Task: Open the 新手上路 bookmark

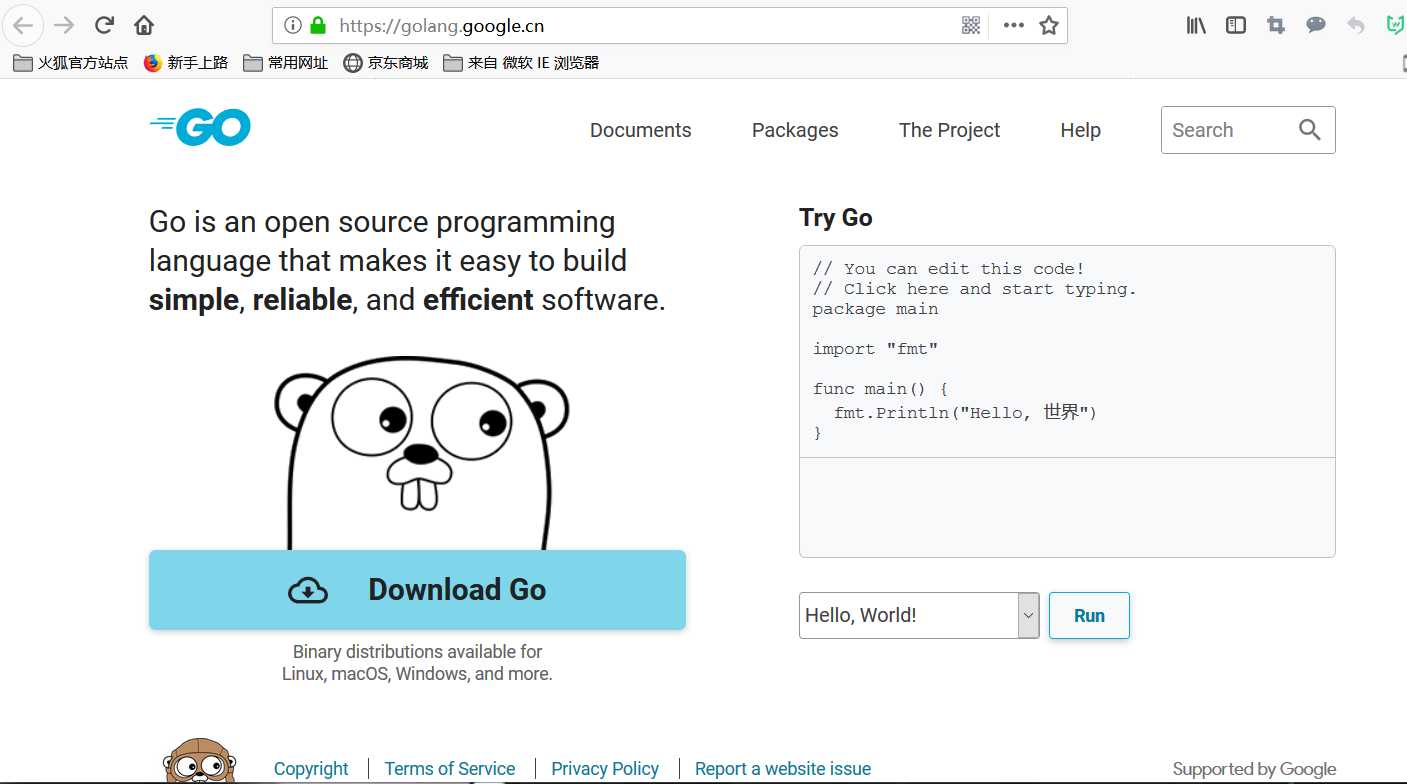Action: click(186, 63)
